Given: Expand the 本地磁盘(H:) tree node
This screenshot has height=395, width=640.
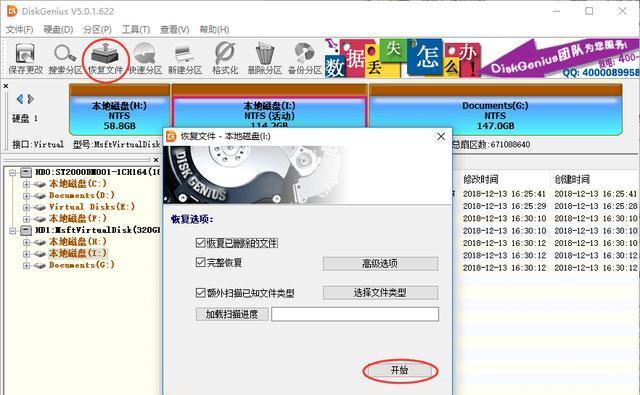Looking at the screenshot, I should (x=26, y=242).
